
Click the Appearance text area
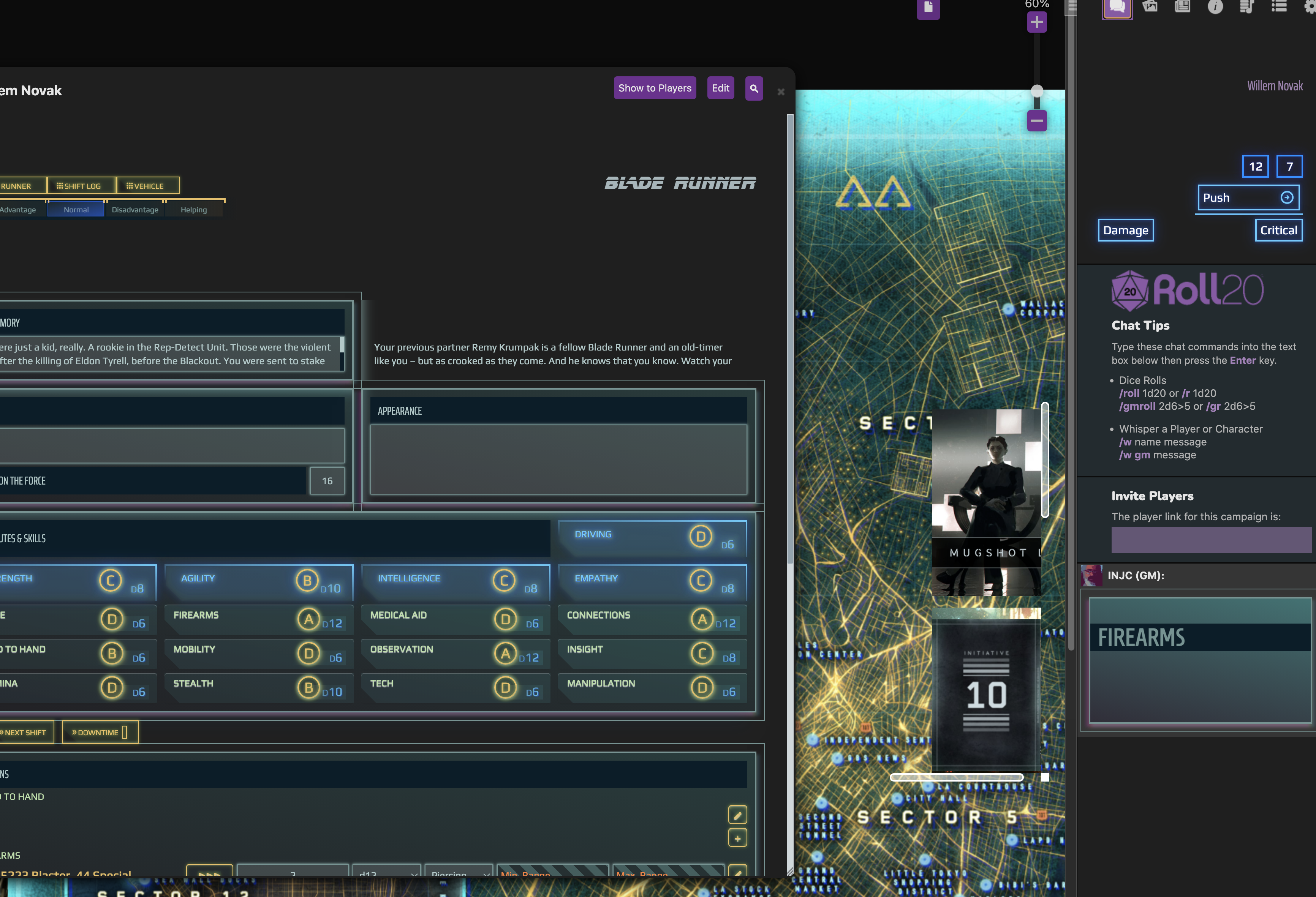click(x=558, y=460)
